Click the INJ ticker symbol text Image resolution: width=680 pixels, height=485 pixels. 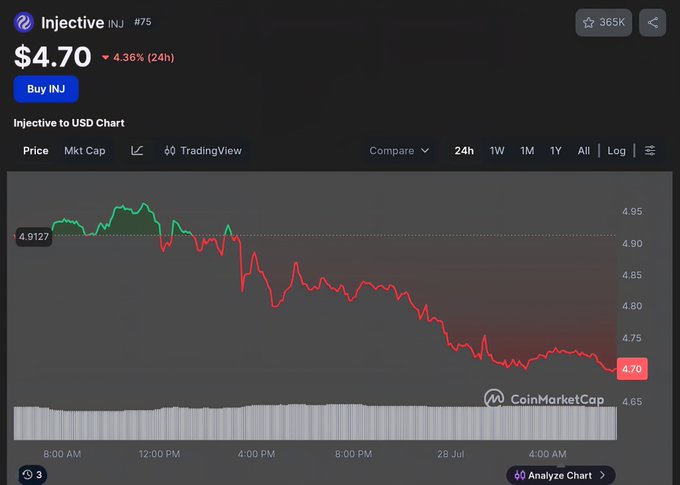coord(116,23)
